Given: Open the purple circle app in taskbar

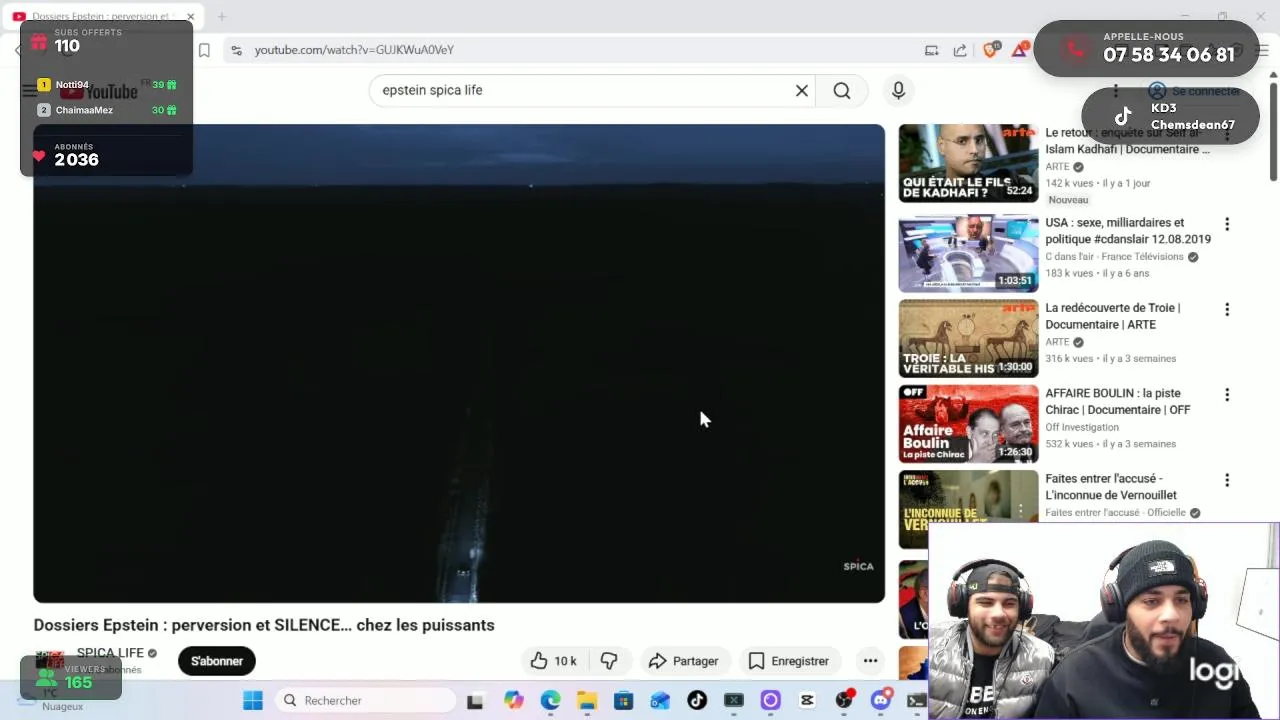Looking at the screenshot, I should click(x=770, y=700).
